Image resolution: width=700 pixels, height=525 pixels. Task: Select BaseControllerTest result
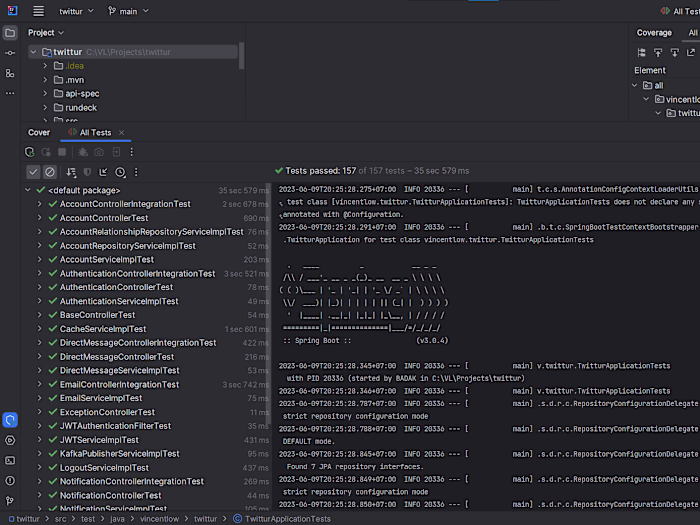click(x=97, y=315)
